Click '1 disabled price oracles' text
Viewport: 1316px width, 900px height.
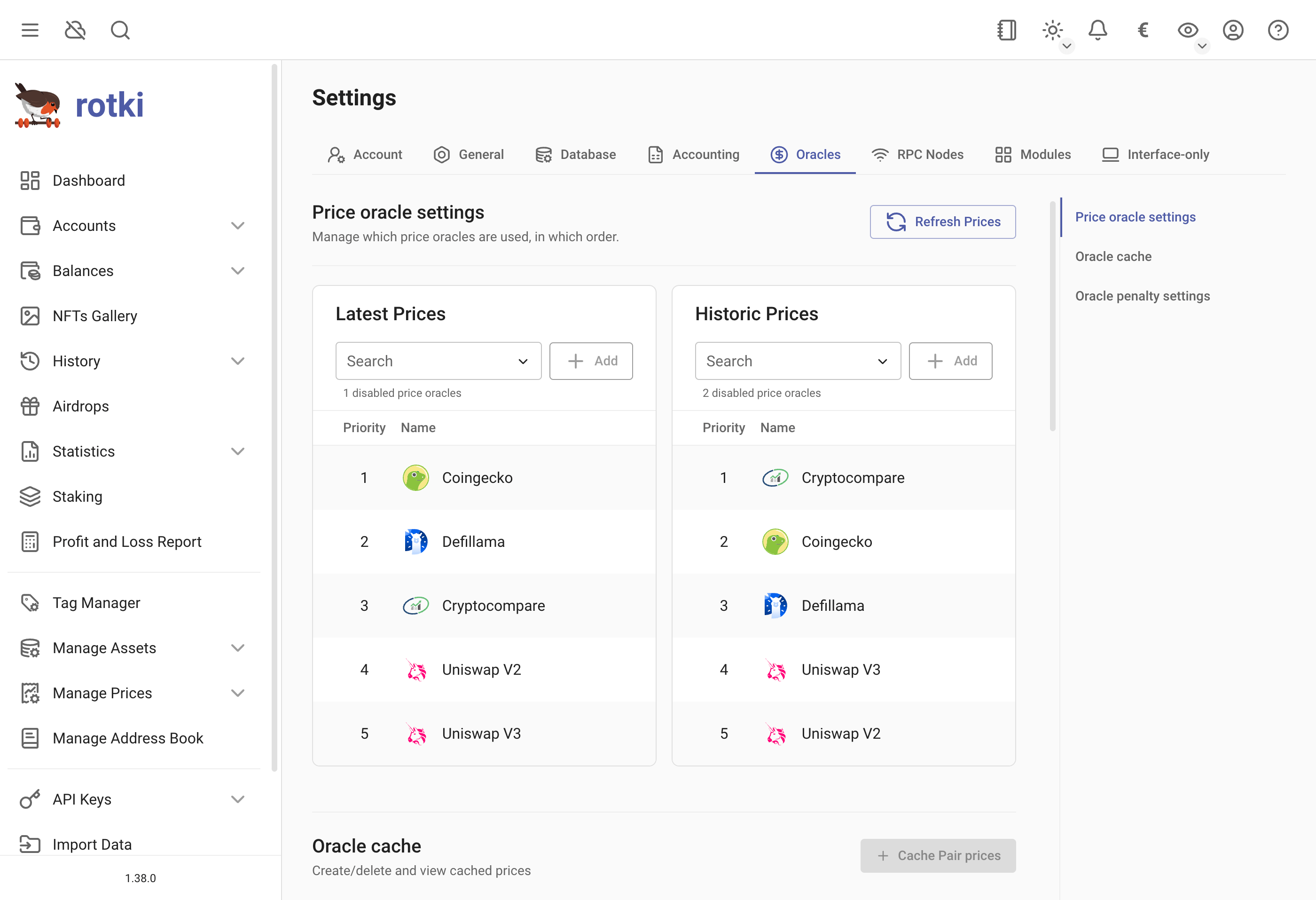(402, 393)
